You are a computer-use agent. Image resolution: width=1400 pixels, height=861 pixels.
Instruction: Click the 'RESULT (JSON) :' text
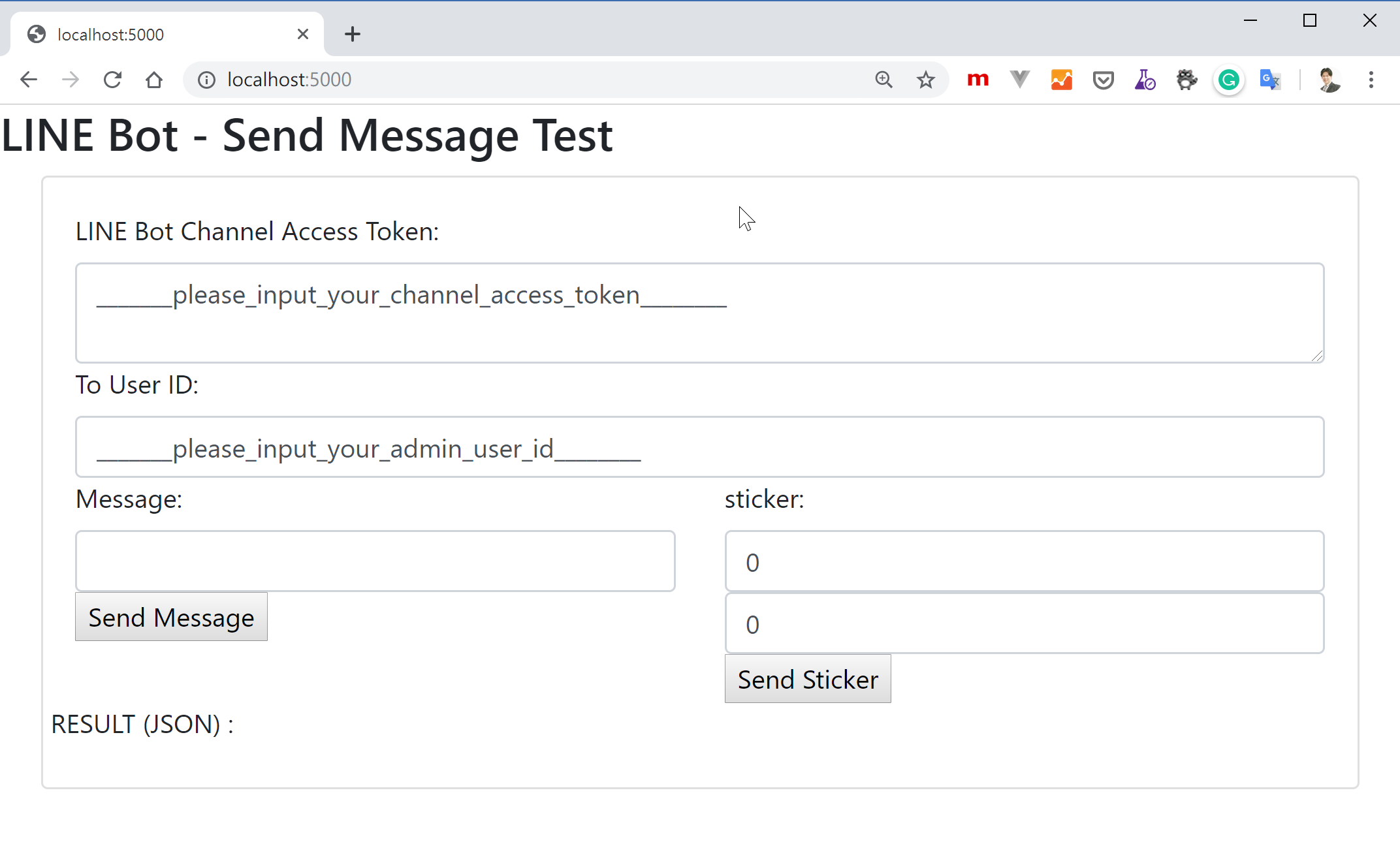142,725
